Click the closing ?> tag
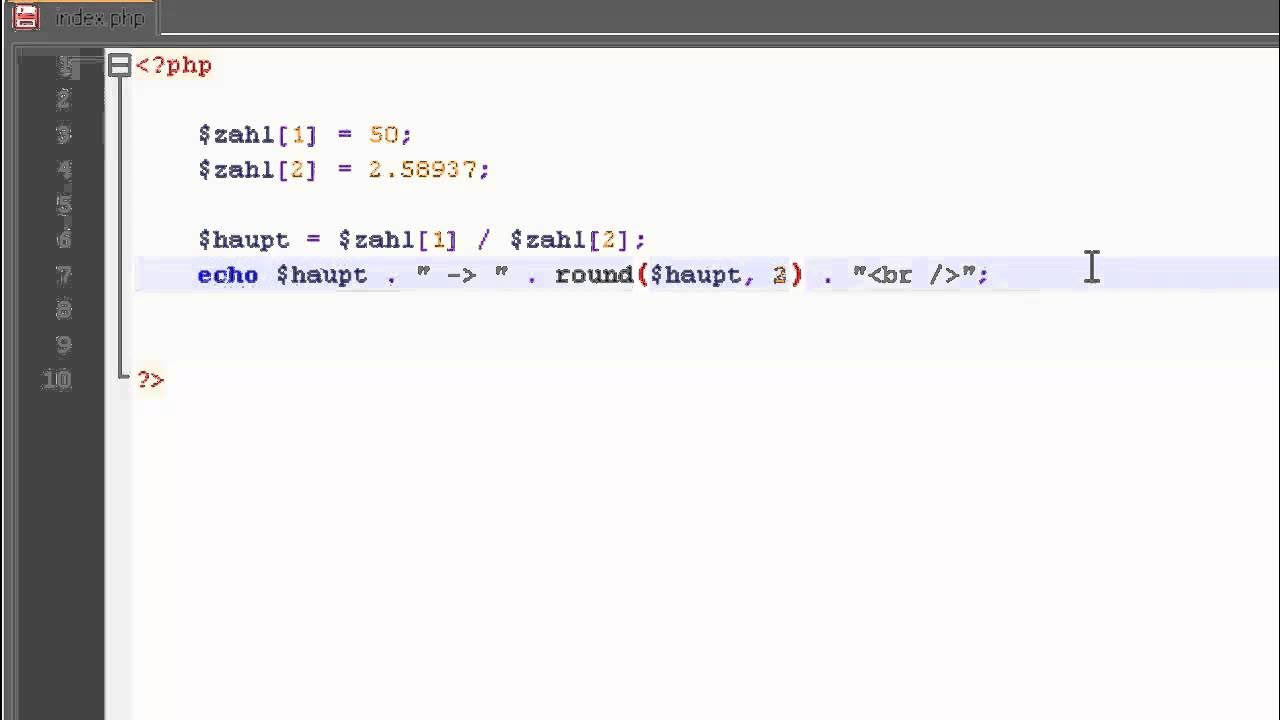Viewport: 1280px width, 720px height. point(150,380)
